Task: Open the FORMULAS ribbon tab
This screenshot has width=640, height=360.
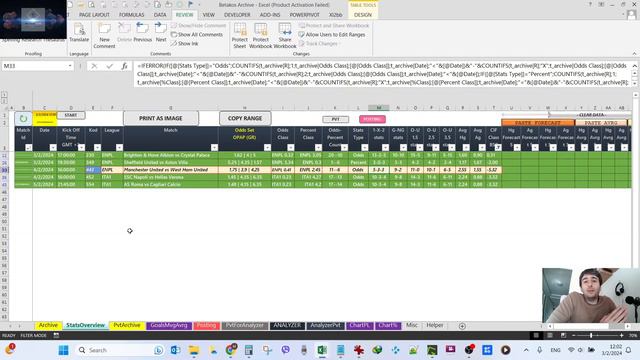Action: [x=131, y=15]
